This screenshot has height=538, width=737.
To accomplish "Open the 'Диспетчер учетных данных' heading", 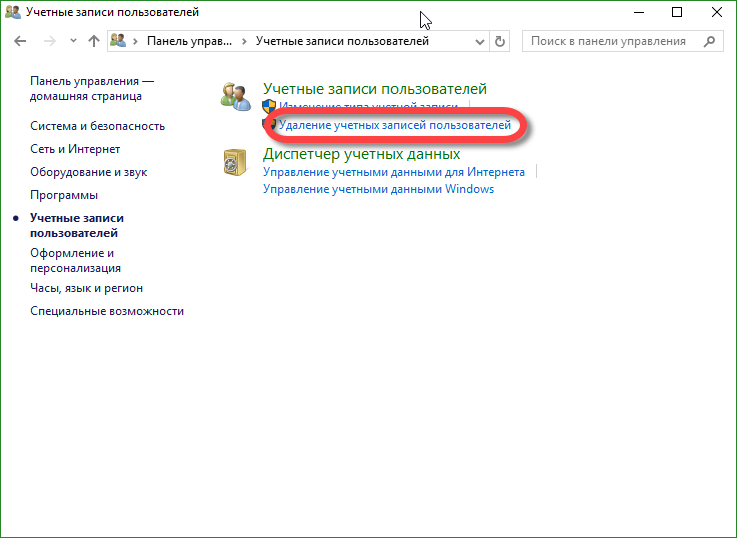I will pyautogui.click(x=361, y=154).
